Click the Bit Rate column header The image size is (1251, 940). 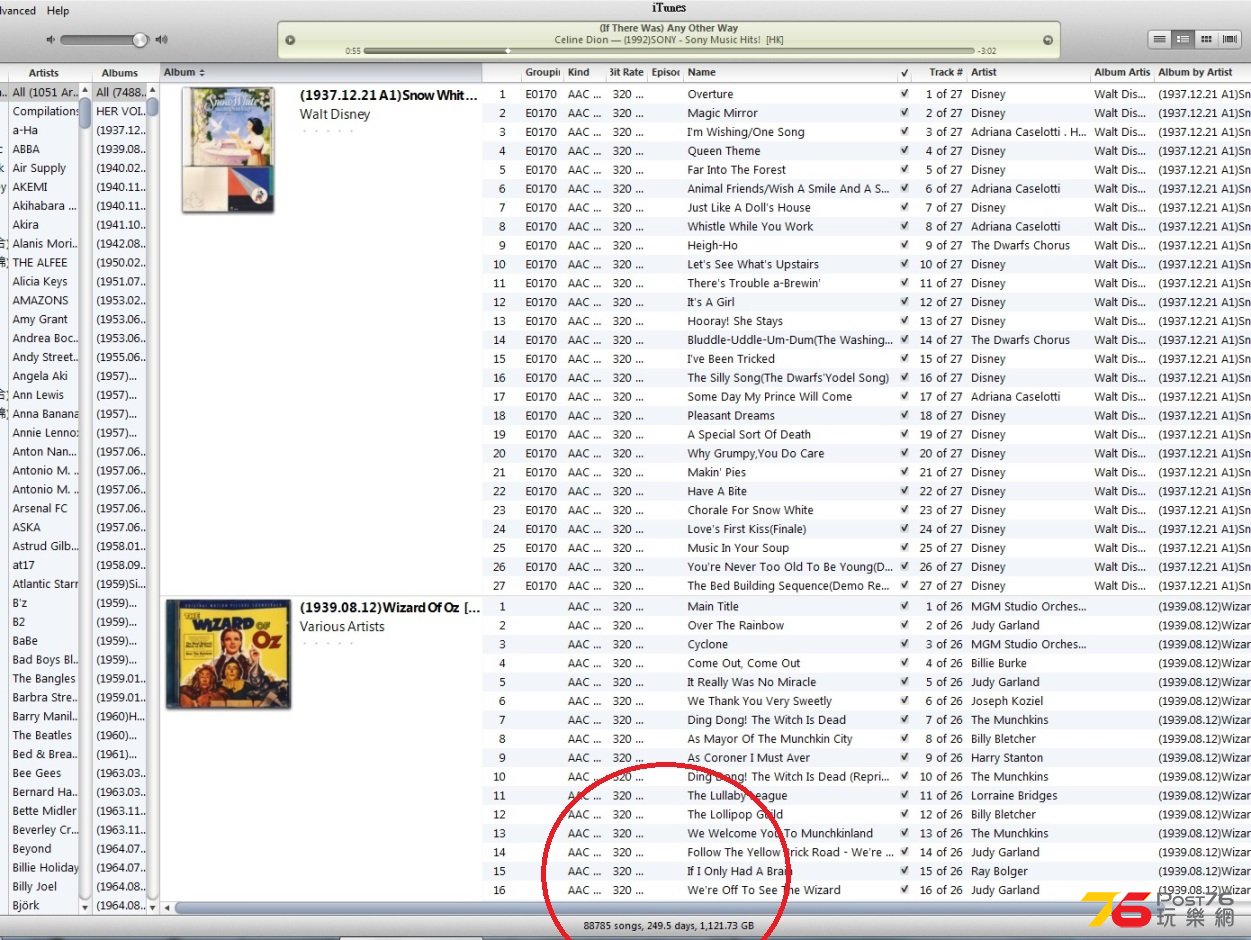pyautogui.click(x=628, y=72)
